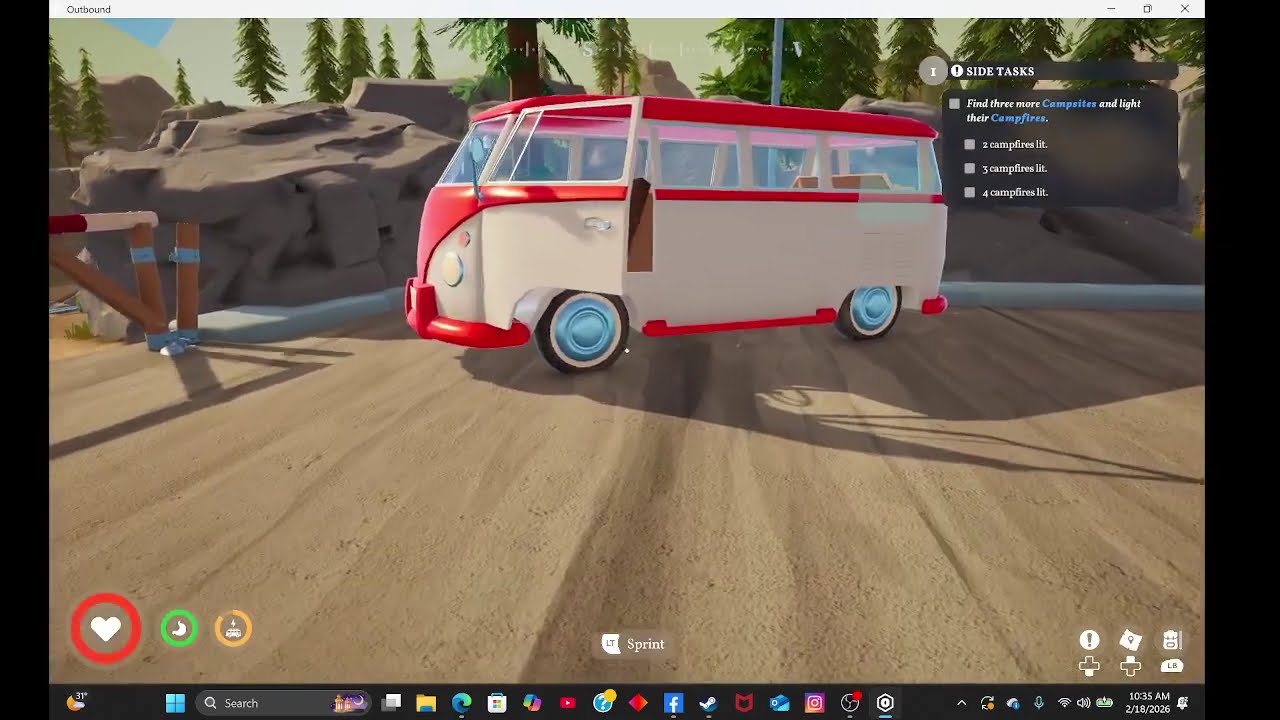Viewport: 1280px width, 720px height.
Task: Open the volume control in system tray
Action: tap(1083, 703)
